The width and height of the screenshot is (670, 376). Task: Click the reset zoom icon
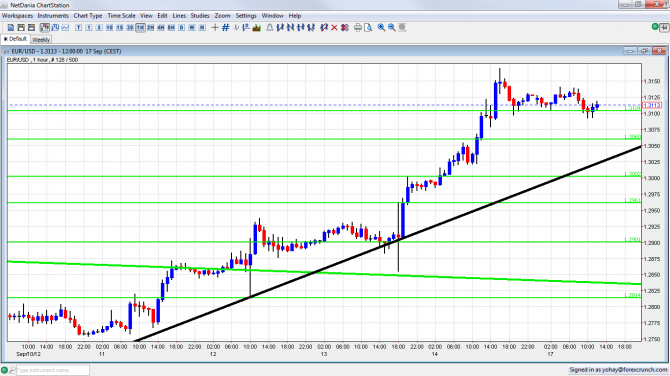coord(402,27)
